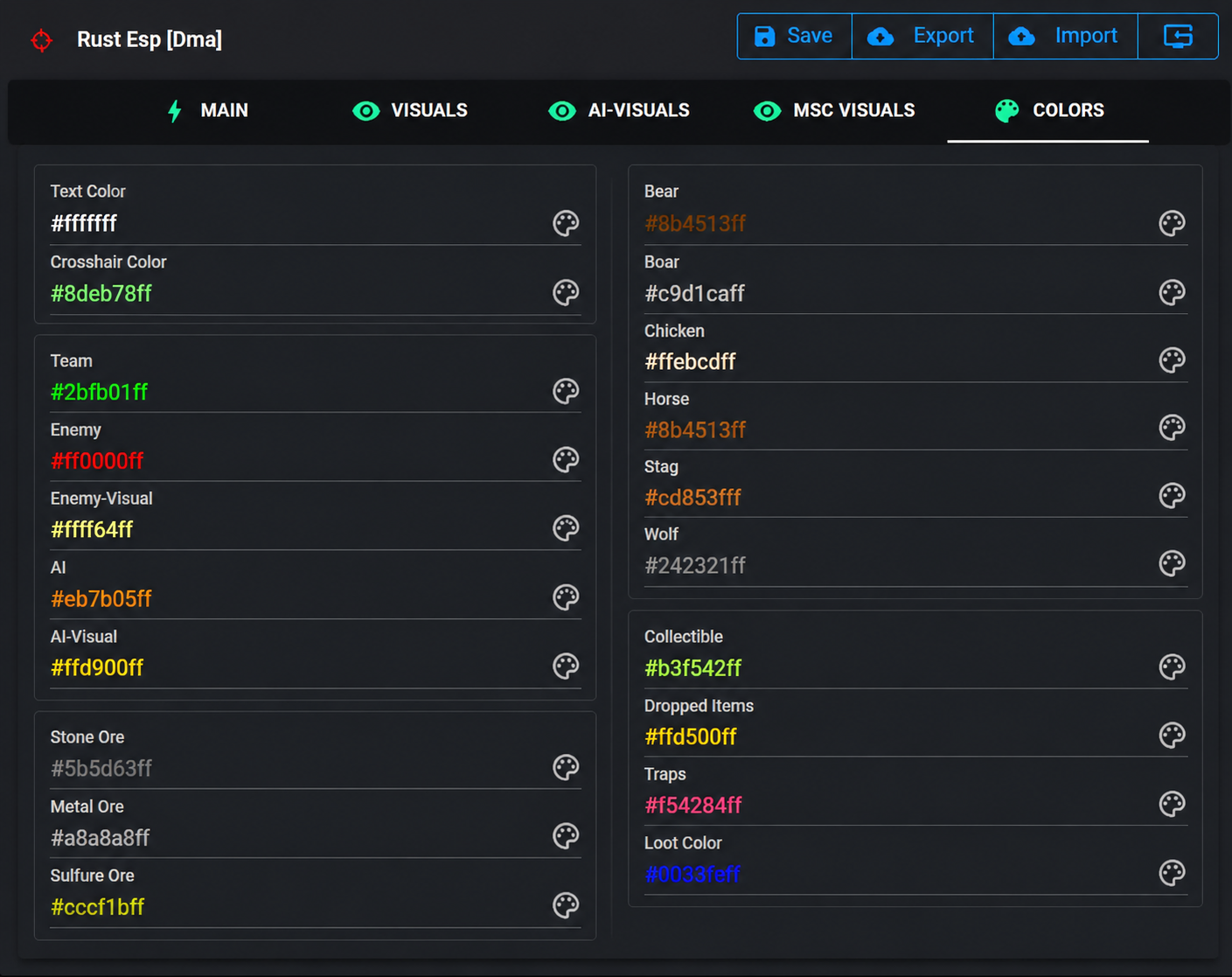Open the palette picker for Wolf

[x=1172, y=563]
